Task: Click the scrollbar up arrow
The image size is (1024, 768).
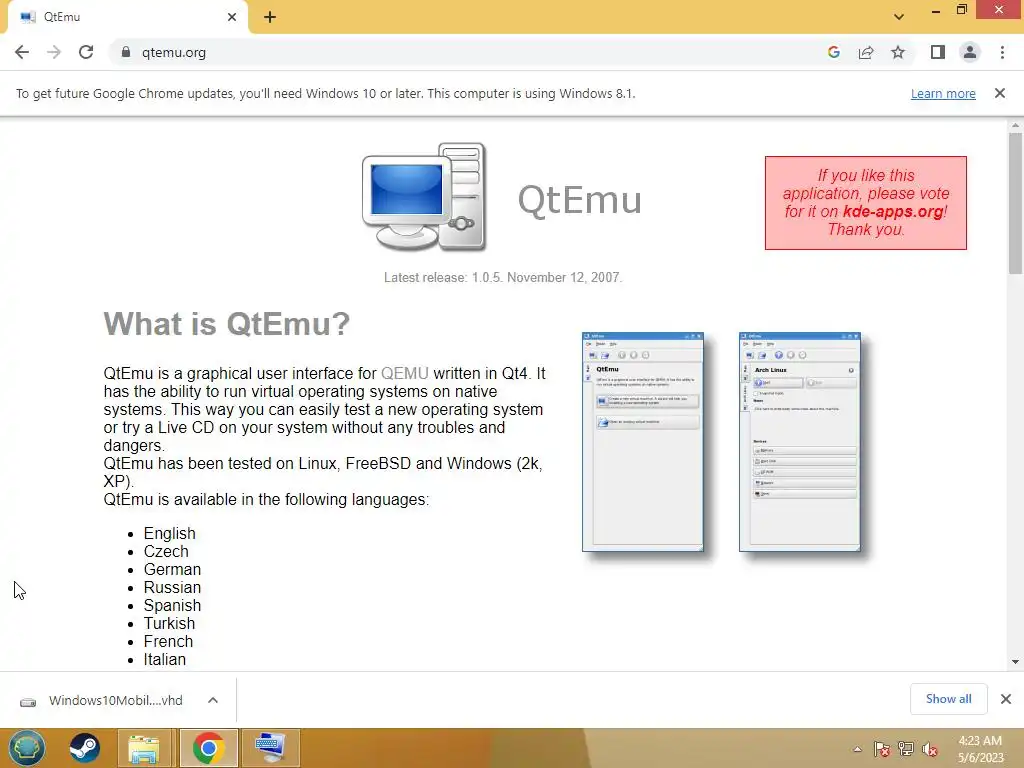Action: tap(1015, 125)
